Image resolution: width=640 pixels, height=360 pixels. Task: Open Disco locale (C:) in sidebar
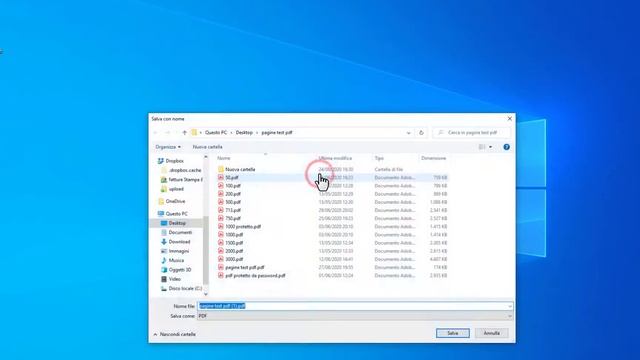click(x=185, y=289)
